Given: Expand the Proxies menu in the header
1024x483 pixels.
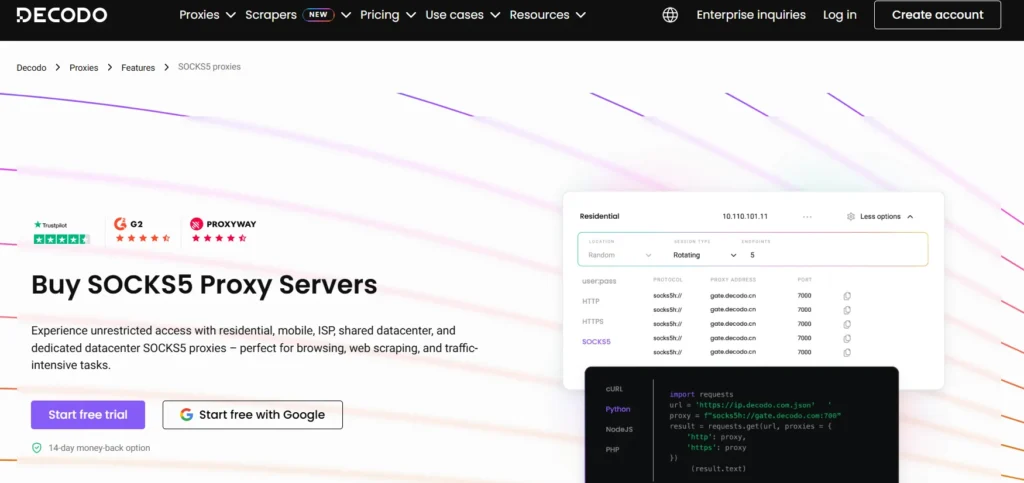Looking at the screenshot, I should tap(207, 15).
